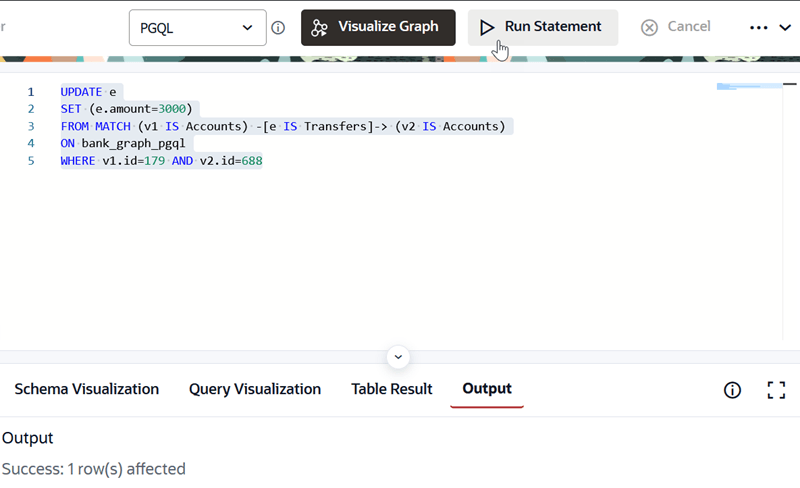The image size is (800, 488).
Task: Click the id value 688 in WHERE clause
Action: [252, 161]
